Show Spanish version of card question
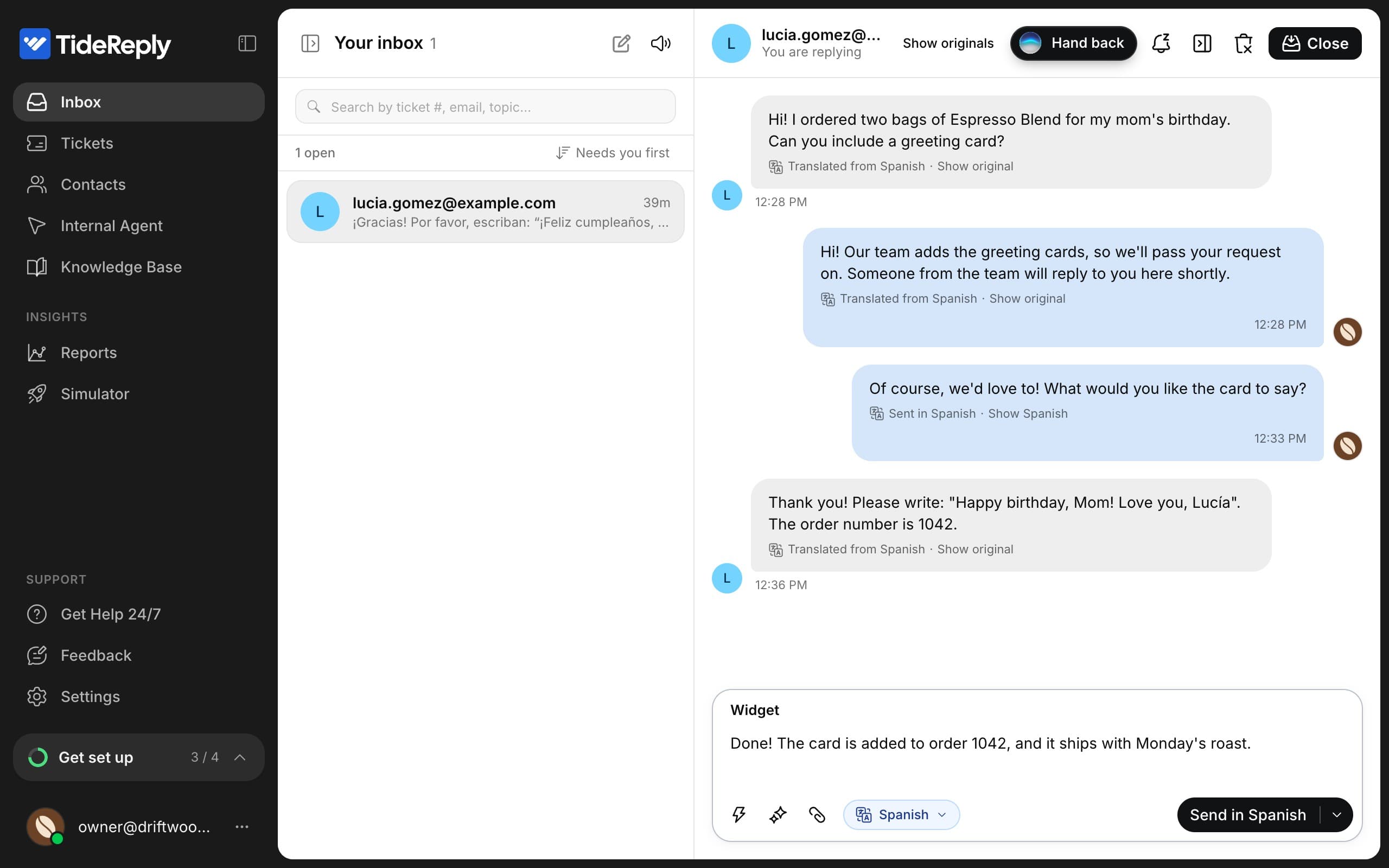This screenshot has width=1389, height=868. (x=1028, y=413)
